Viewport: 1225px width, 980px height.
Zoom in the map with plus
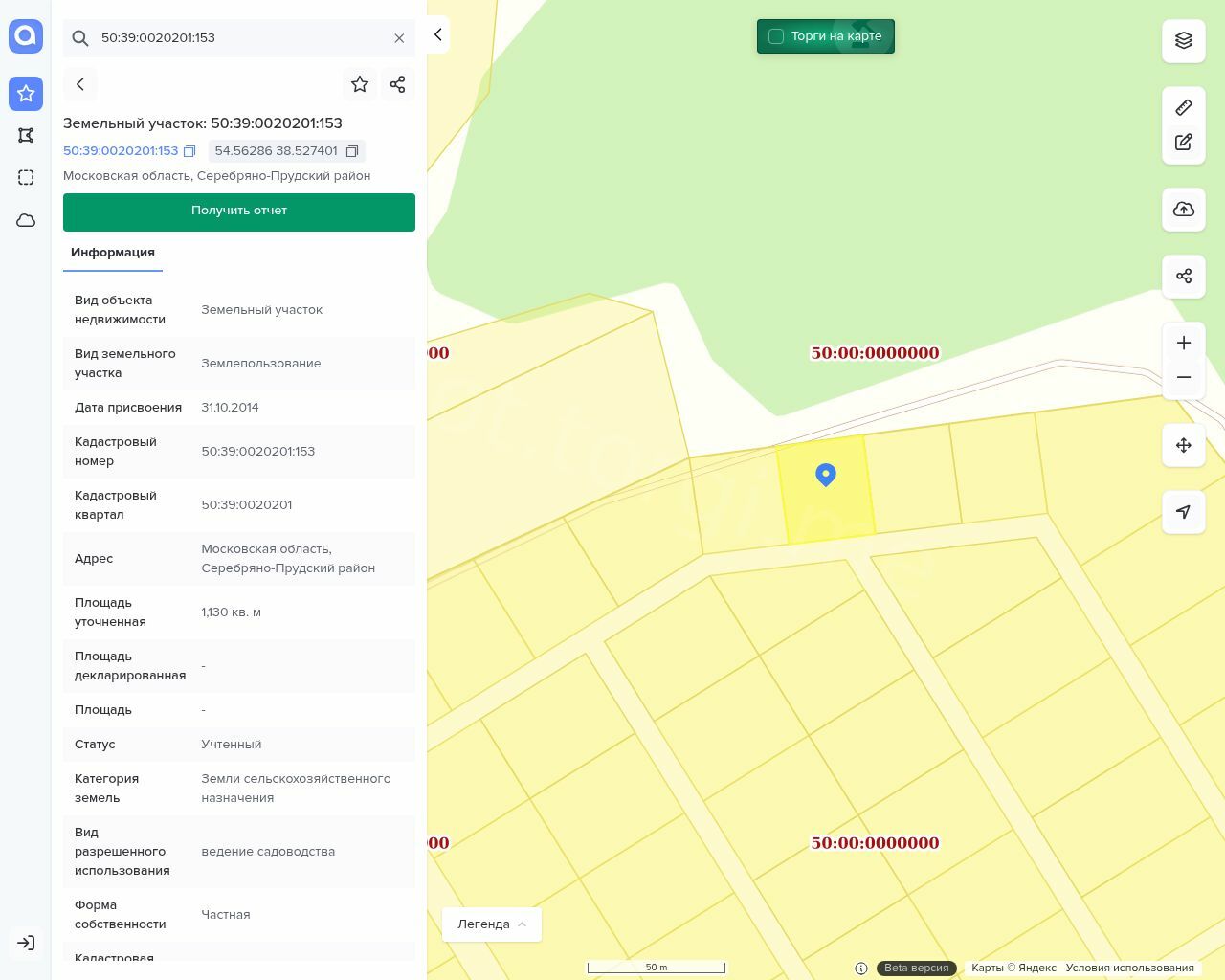coord(1183,343)
